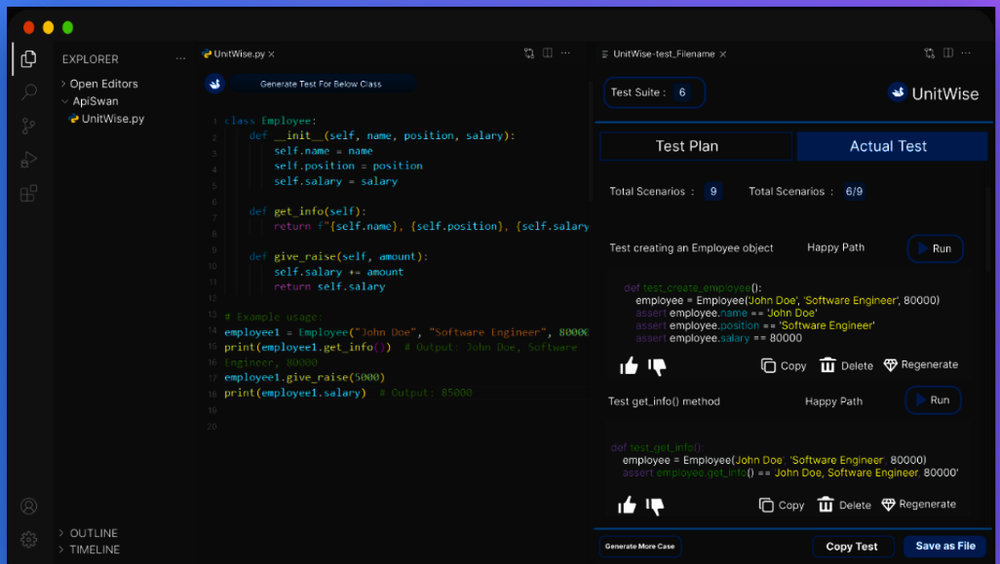
Task: Open Run and Debug icon in activity bar
Action: point(29,159)
